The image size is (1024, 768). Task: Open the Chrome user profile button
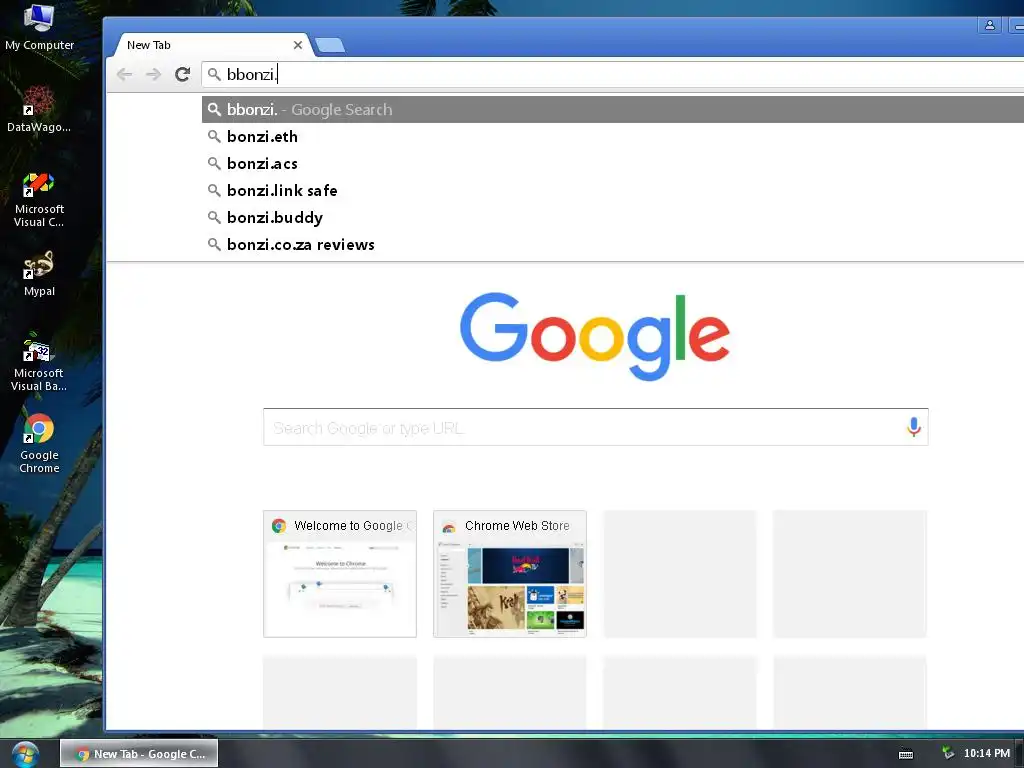pos(989,25)
